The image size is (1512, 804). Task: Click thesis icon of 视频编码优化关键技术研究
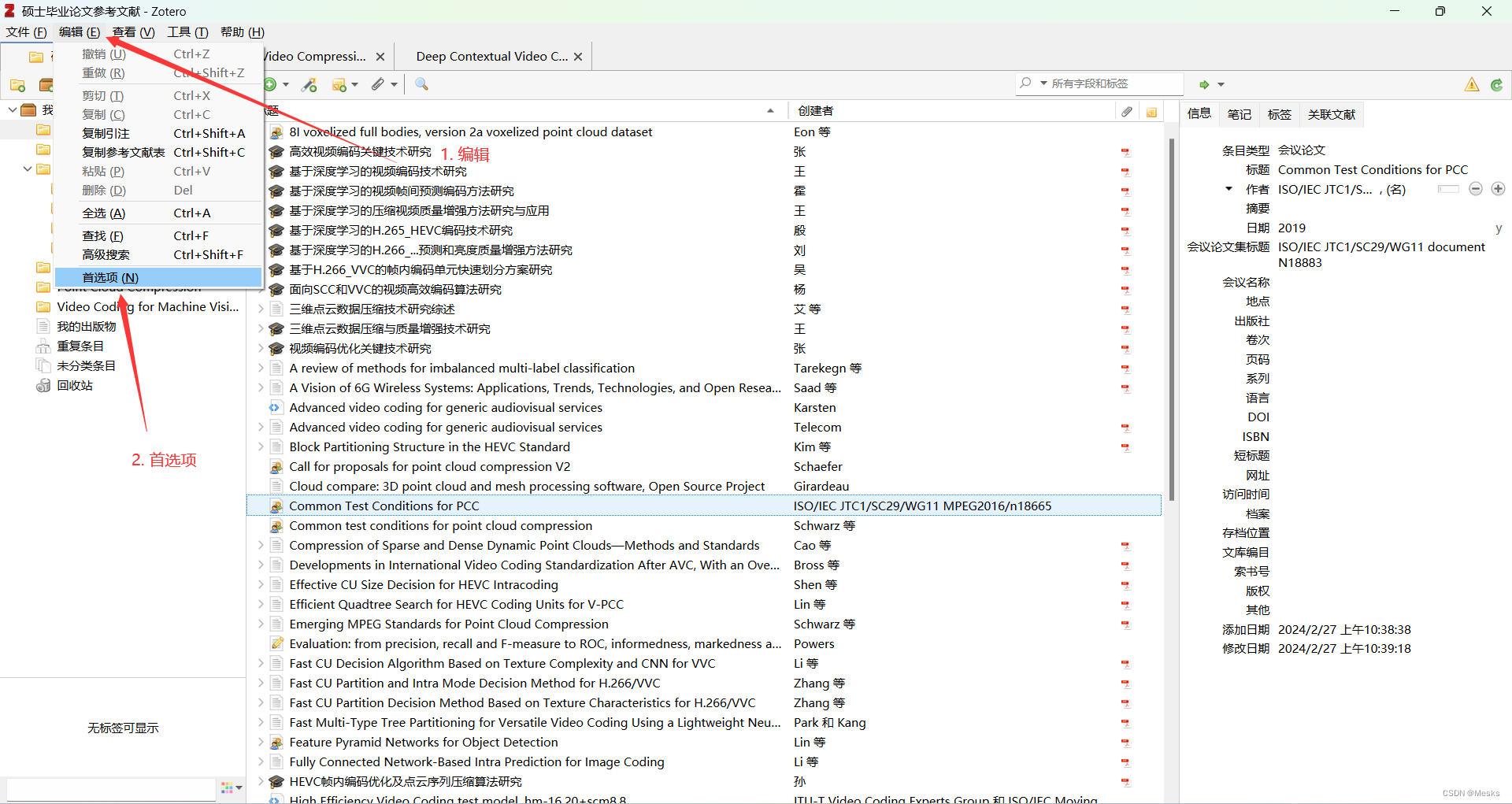click(x=276, y=349)
